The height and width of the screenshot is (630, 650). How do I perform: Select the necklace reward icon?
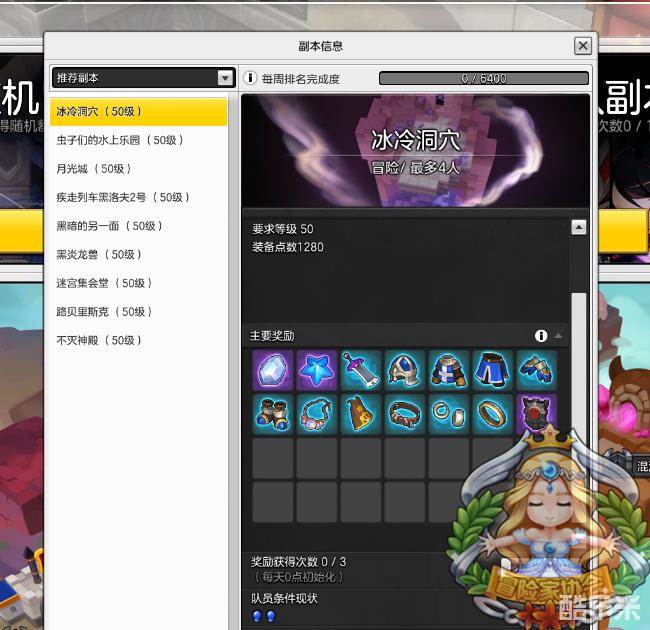(x=316, y=413)
